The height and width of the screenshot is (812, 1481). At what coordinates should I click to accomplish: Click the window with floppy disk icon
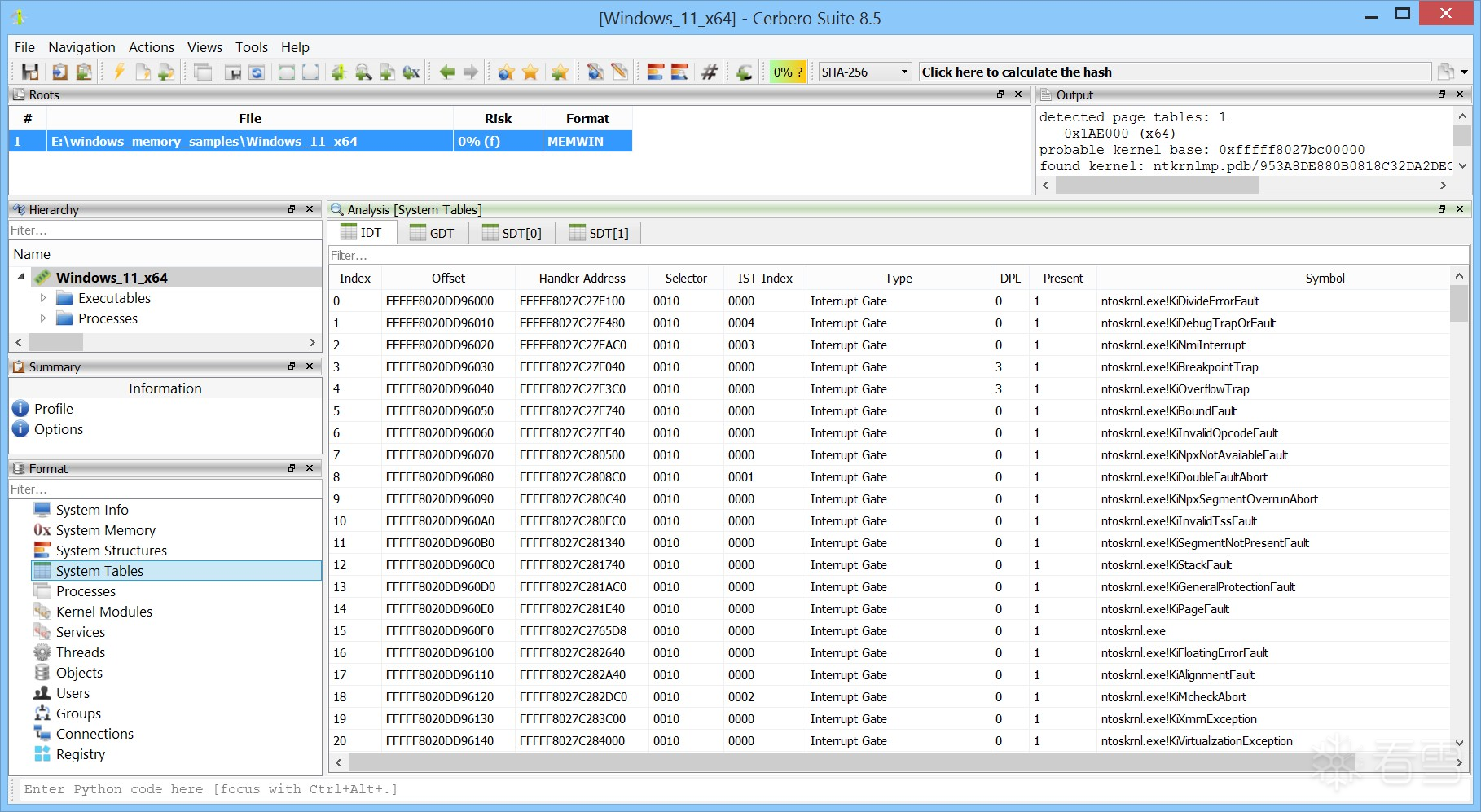click(233, 72)
